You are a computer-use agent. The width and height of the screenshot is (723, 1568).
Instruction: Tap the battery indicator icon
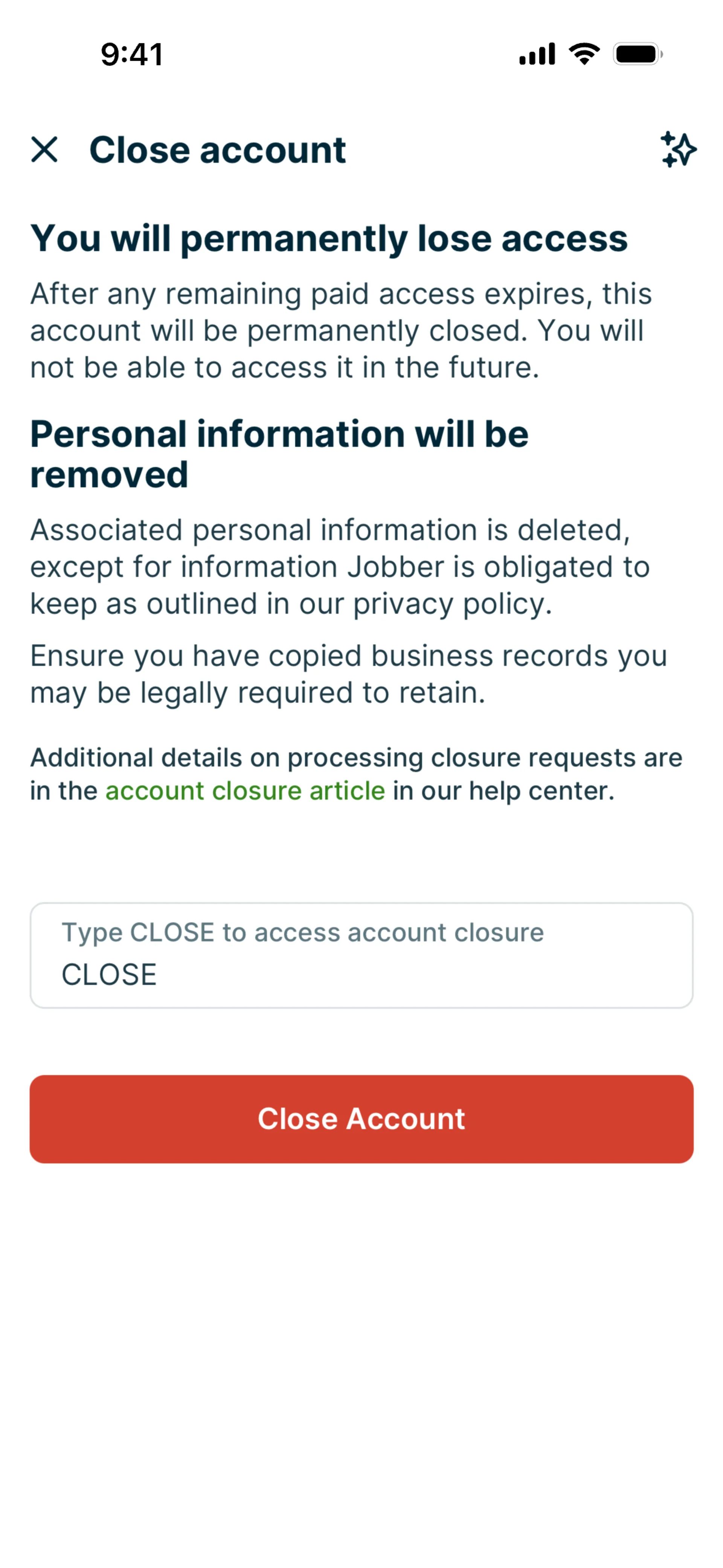(637, 54)
